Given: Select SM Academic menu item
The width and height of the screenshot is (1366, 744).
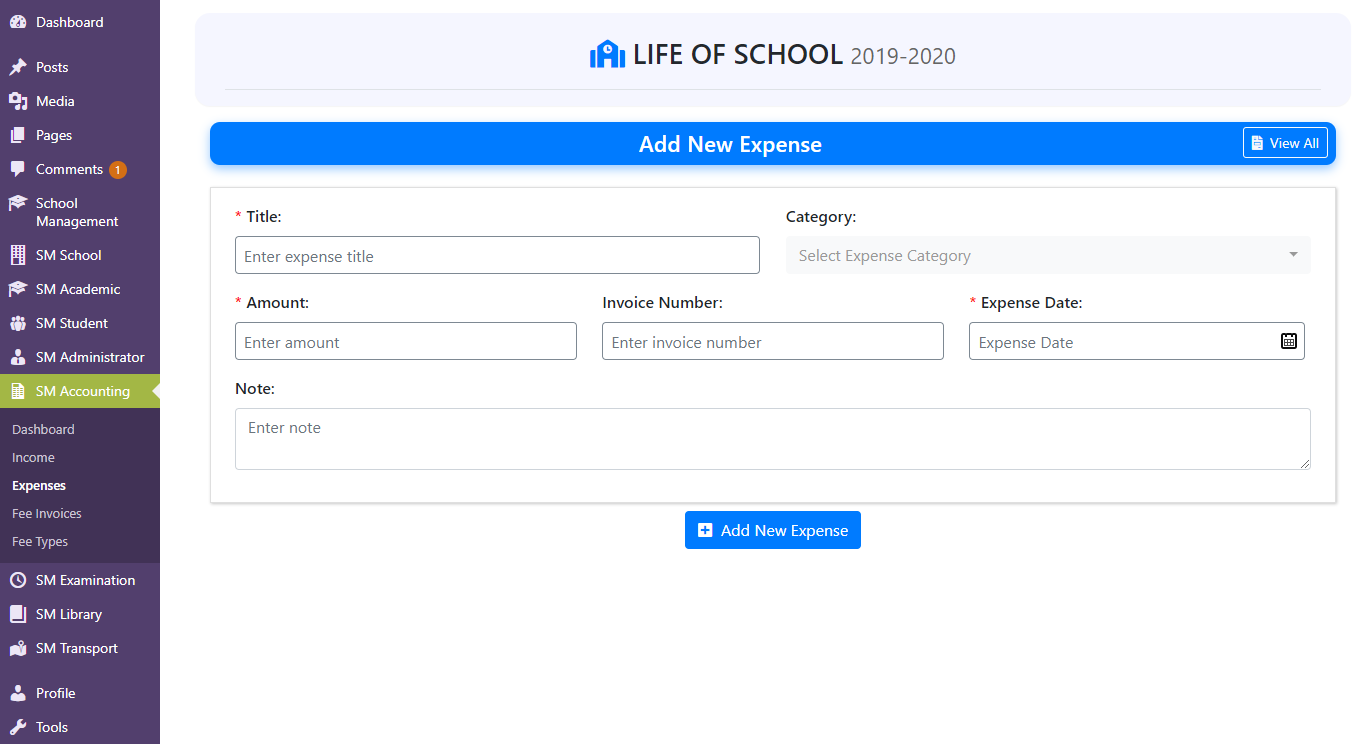Looking at the screenshot, I should 80,289.
